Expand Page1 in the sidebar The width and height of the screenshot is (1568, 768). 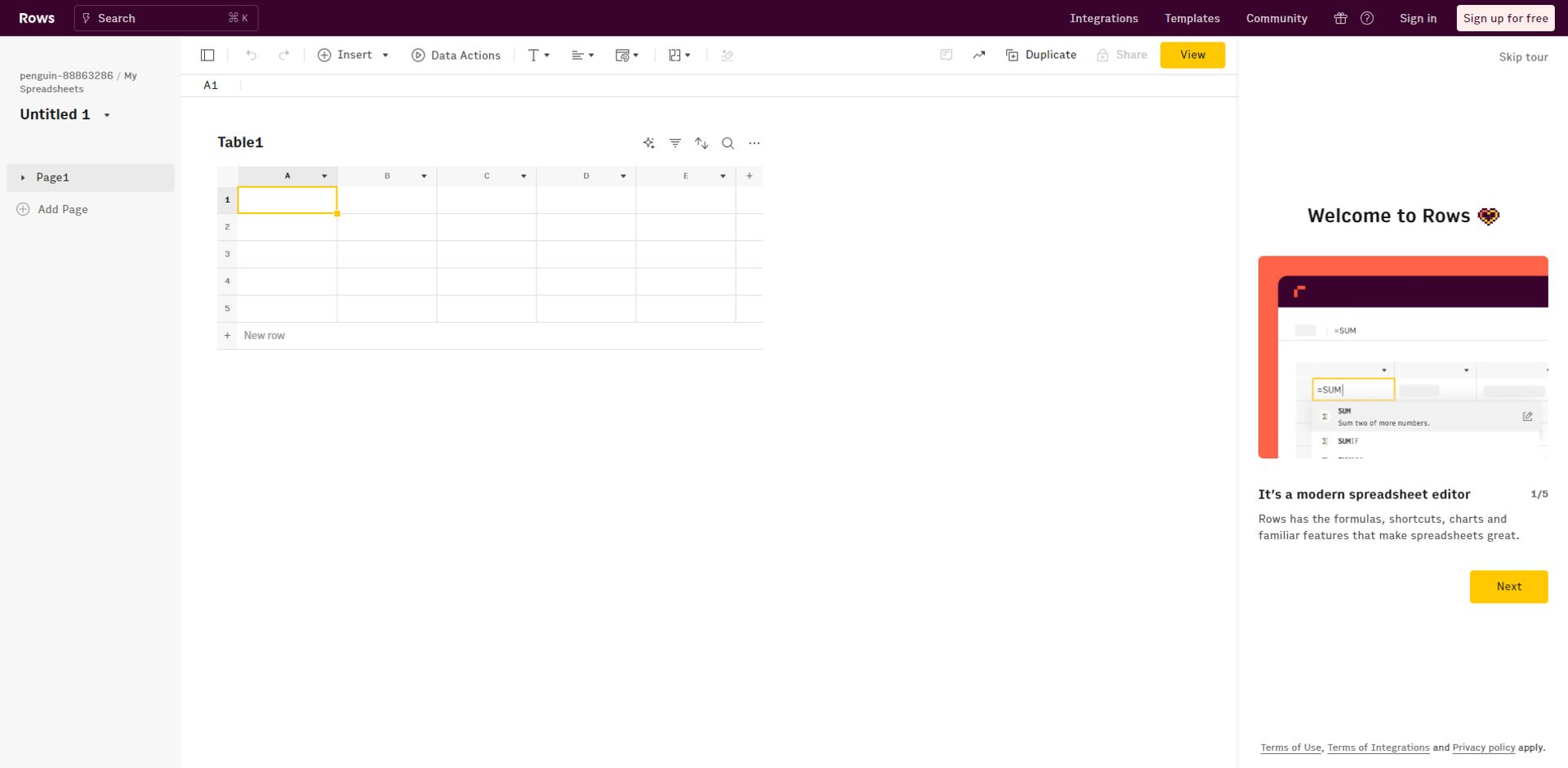23,177
